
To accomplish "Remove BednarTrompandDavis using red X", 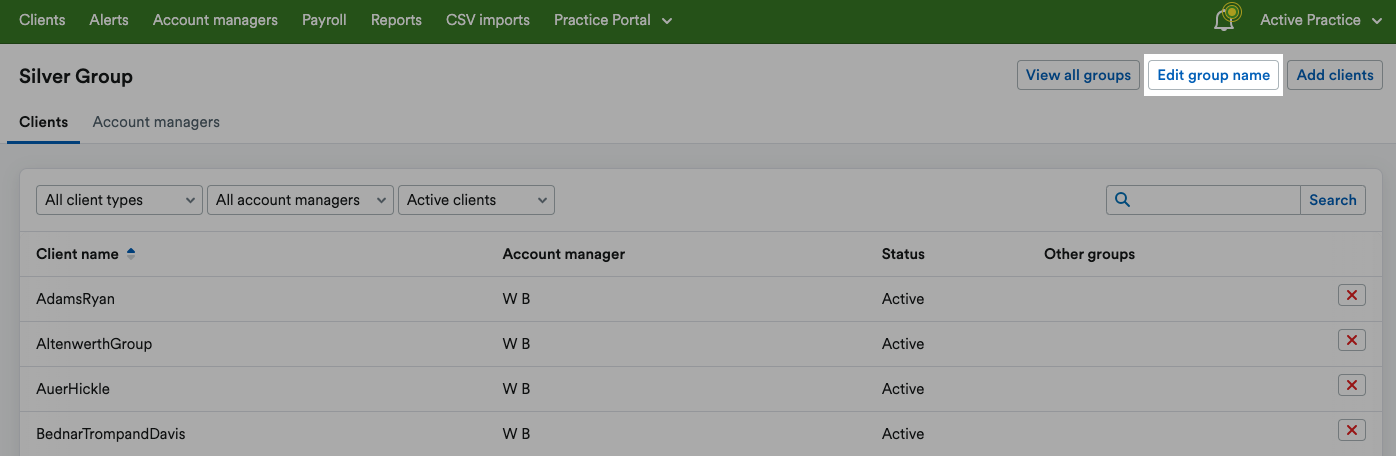I will 1351,430.
